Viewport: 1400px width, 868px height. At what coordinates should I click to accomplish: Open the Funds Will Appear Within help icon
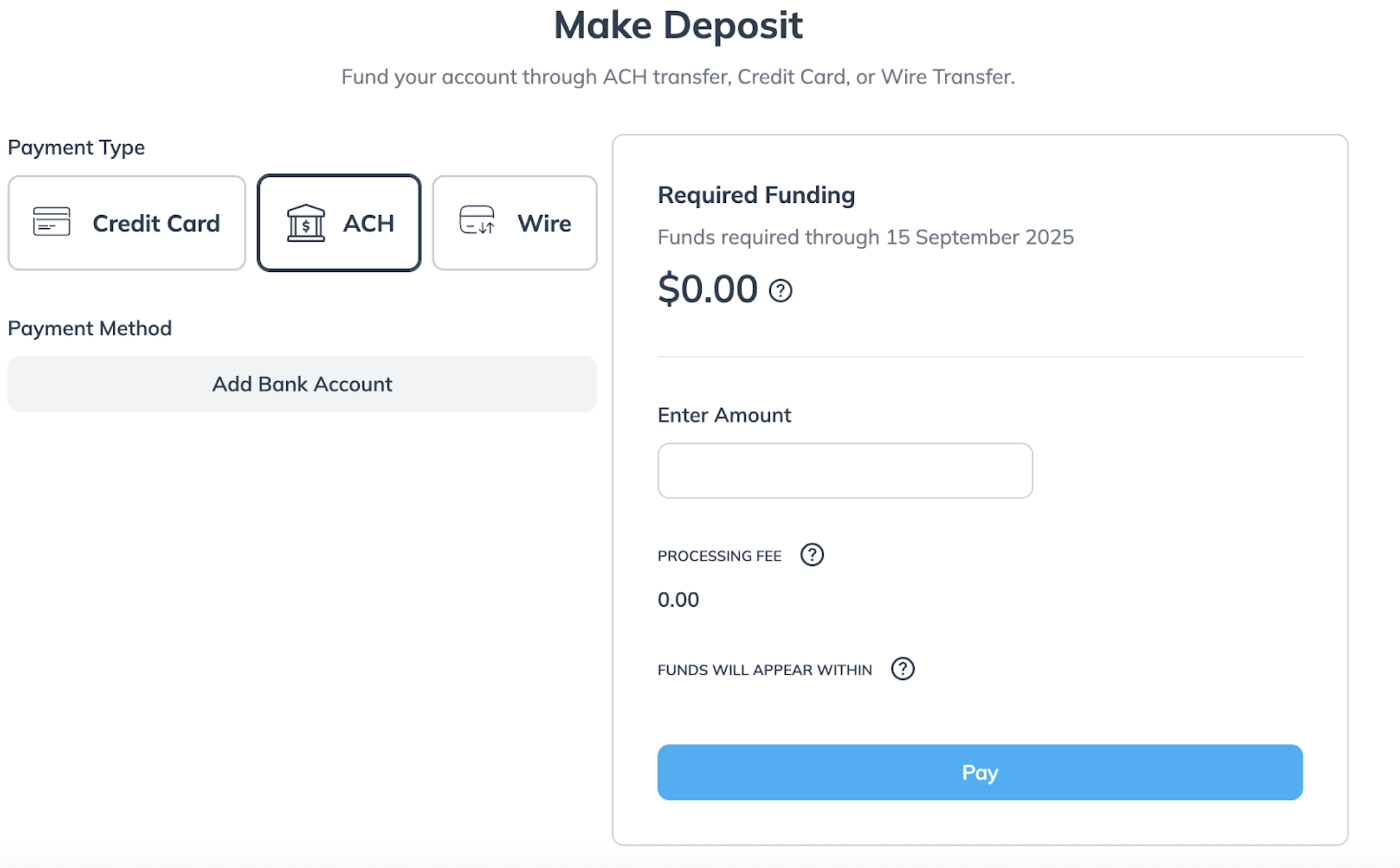pyautogui.click(x=902, y=669)
